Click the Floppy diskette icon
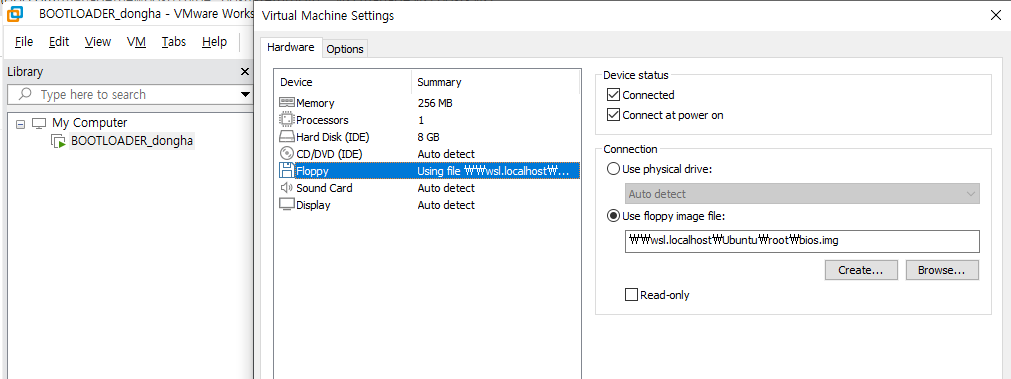This screenshot has width=1011, height=379. tap(287, 171)
